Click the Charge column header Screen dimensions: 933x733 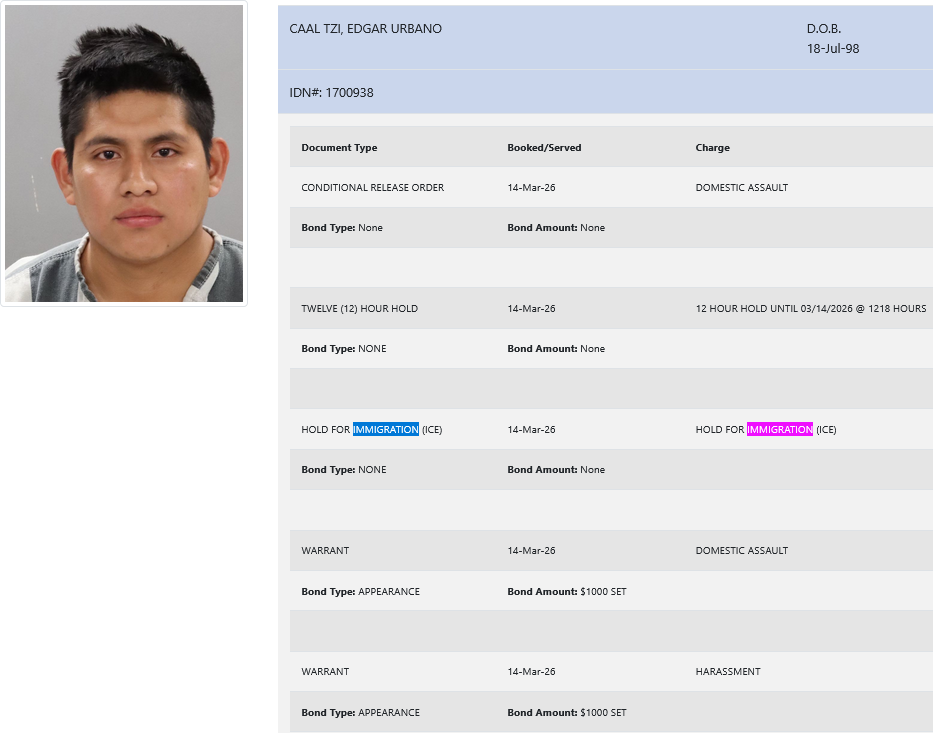712,148
